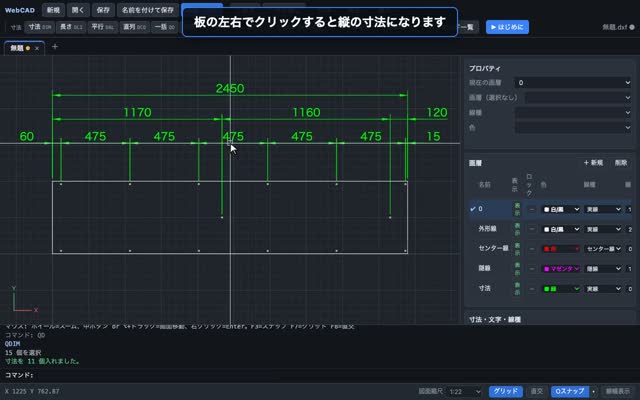The width and height of the screenshot is (640, 400).
Task: Open linetype dropdown for 外形線 layer
Action: (603, 229)
